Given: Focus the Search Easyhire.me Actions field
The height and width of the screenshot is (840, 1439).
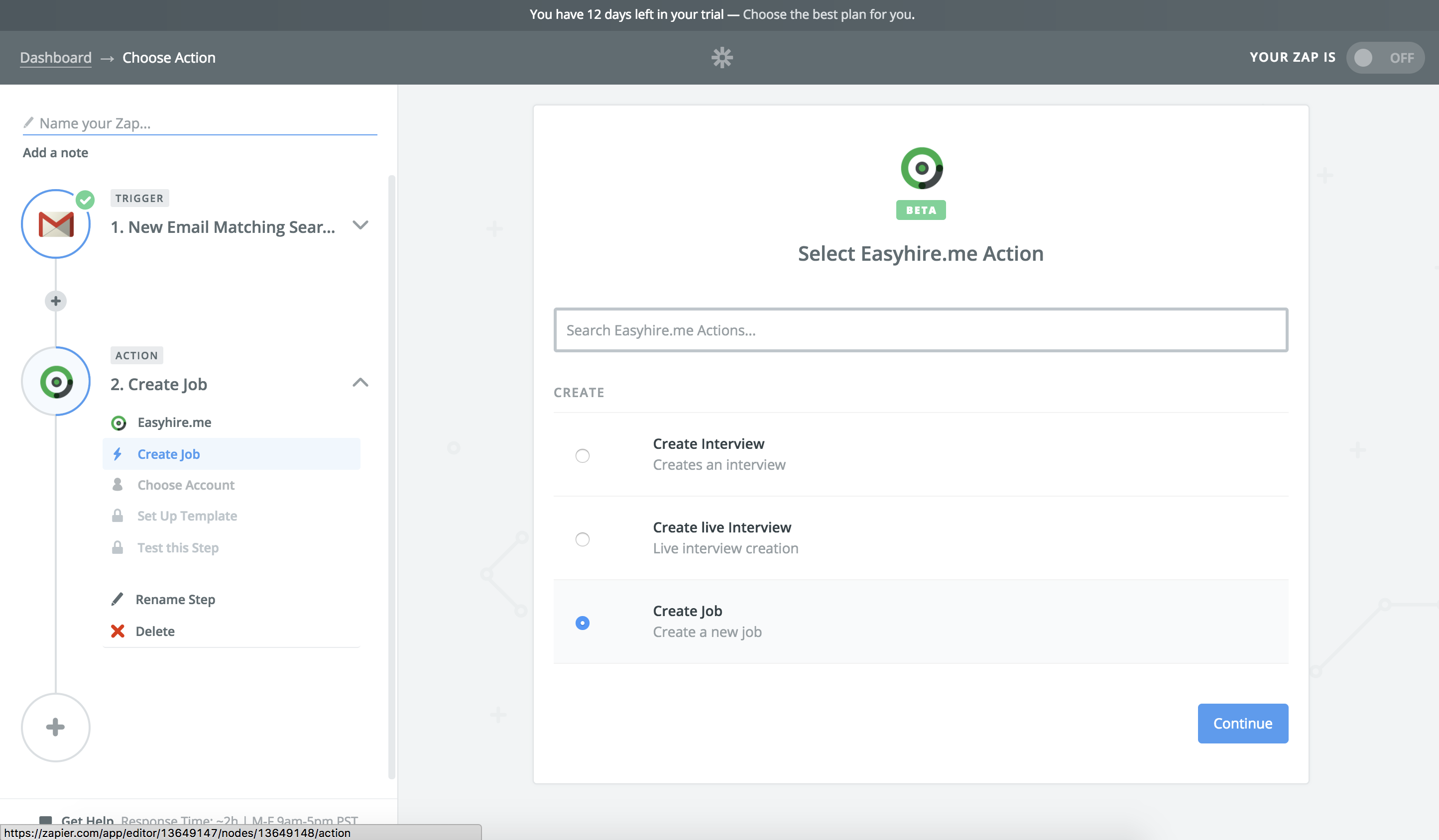Looking at the screenshot, I should 921,330.
